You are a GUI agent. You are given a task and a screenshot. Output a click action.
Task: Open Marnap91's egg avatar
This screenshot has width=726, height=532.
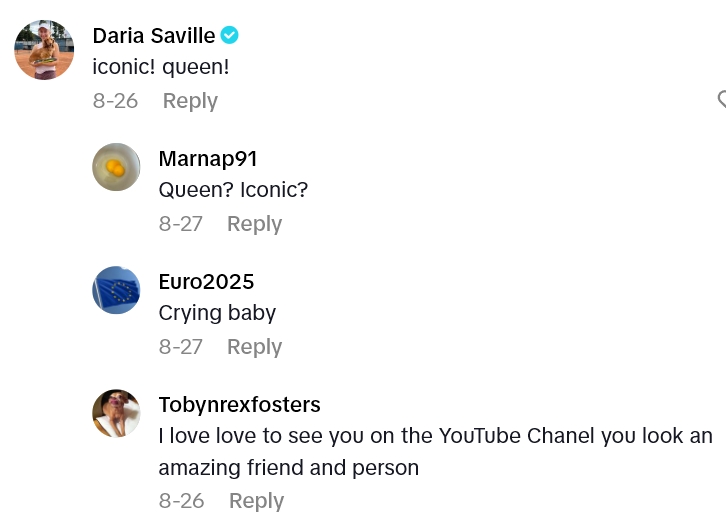116,167
